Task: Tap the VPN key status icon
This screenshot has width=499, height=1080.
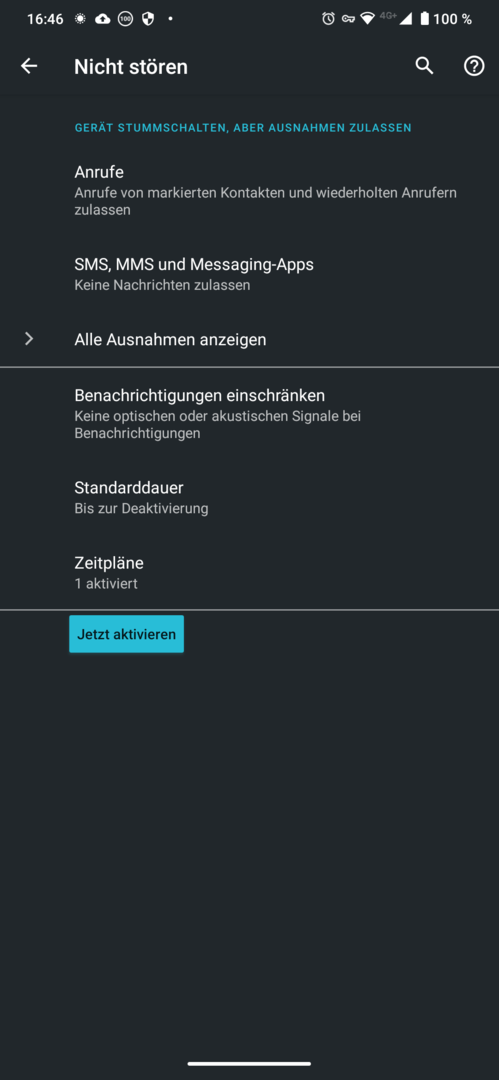Action: pyautogui.click(x=348, y=19)
